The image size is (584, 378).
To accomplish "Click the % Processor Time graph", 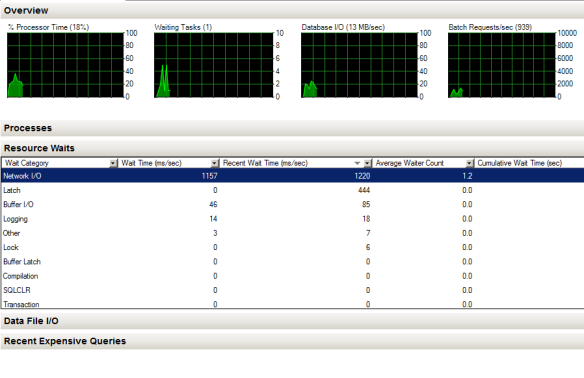I will click(x=65, y=65).
